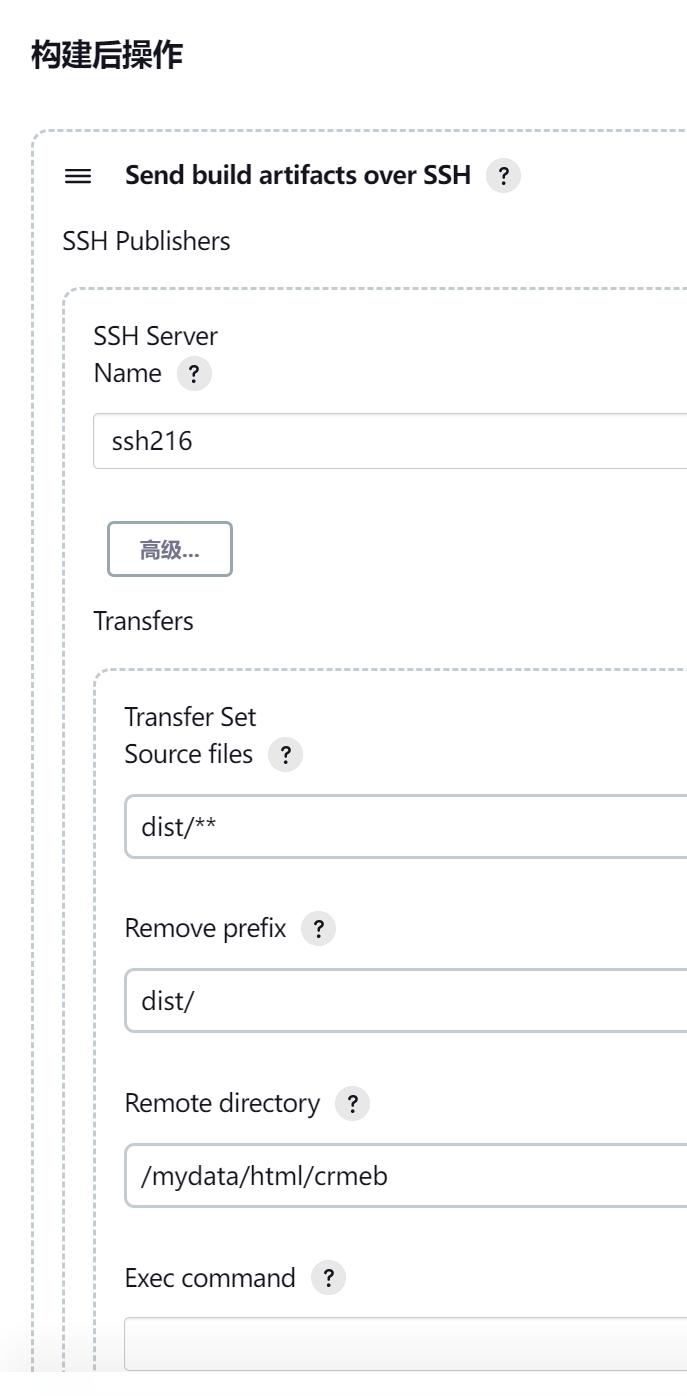
Task: Open the ssh216 SSH server dropdown
Action: coord(390,441)
